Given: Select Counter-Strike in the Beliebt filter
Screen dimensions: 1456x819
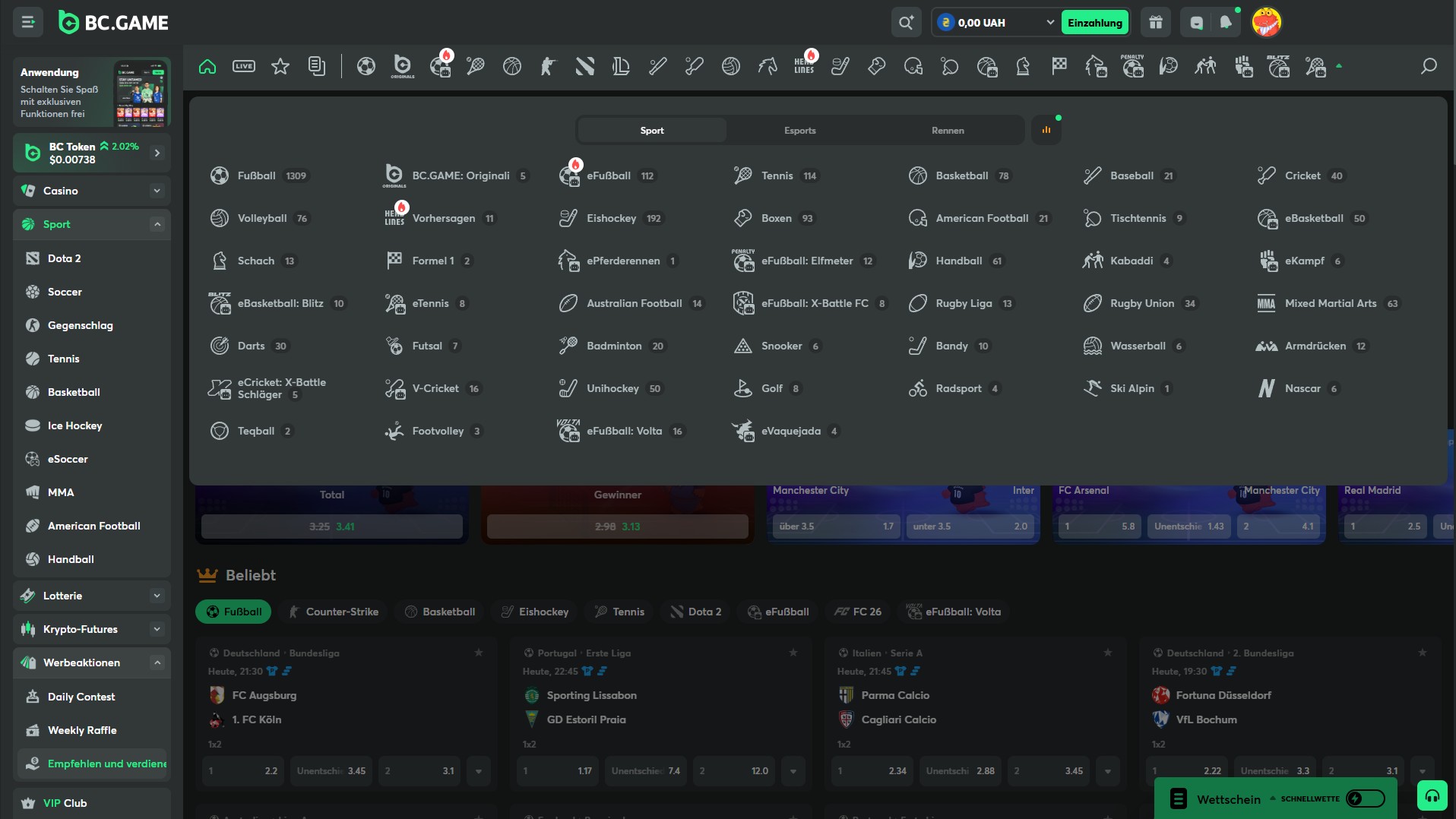Looking at the screenshot, I should 333,612.
